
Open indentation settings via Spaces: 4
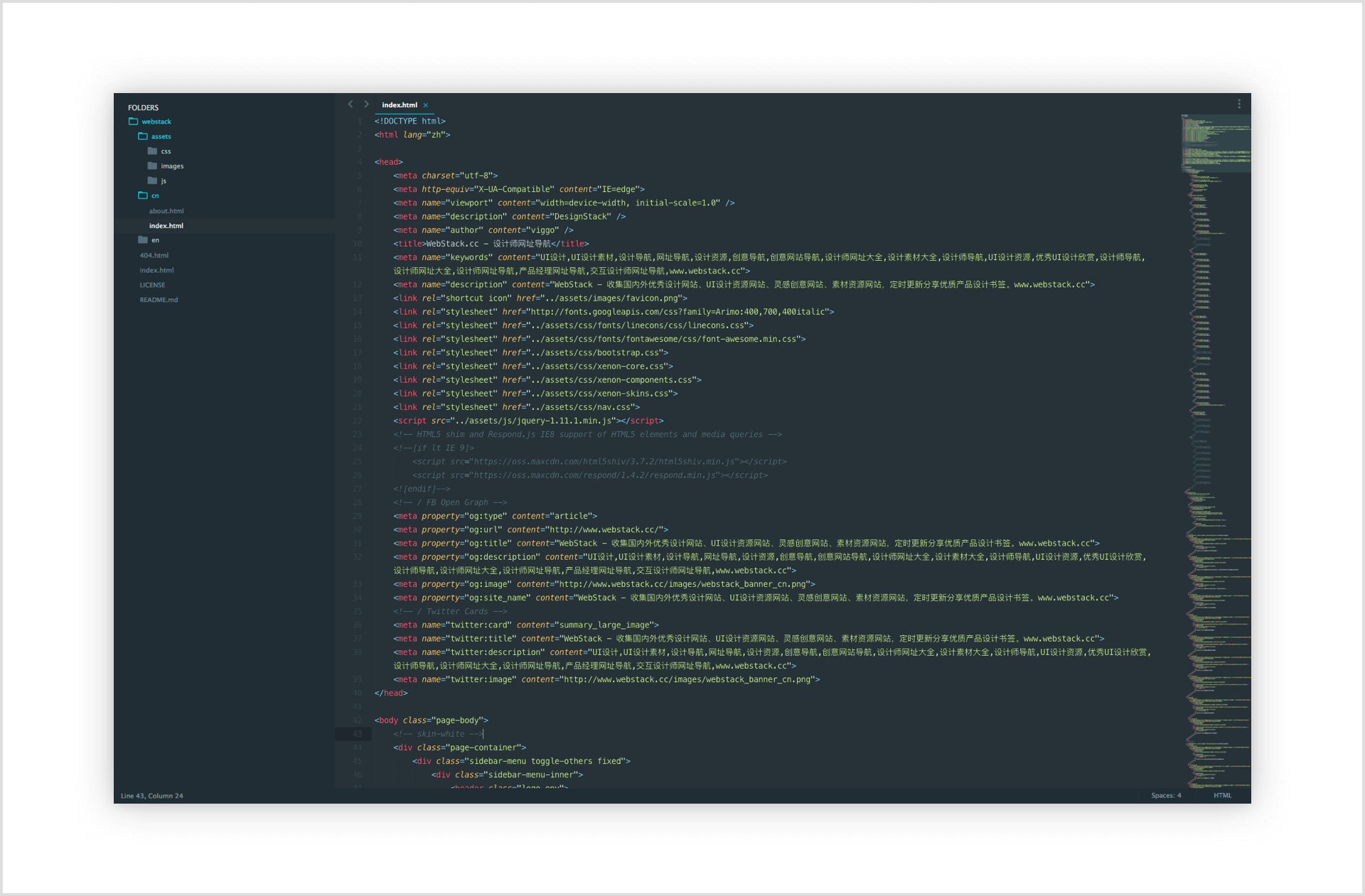[1167, 795]
